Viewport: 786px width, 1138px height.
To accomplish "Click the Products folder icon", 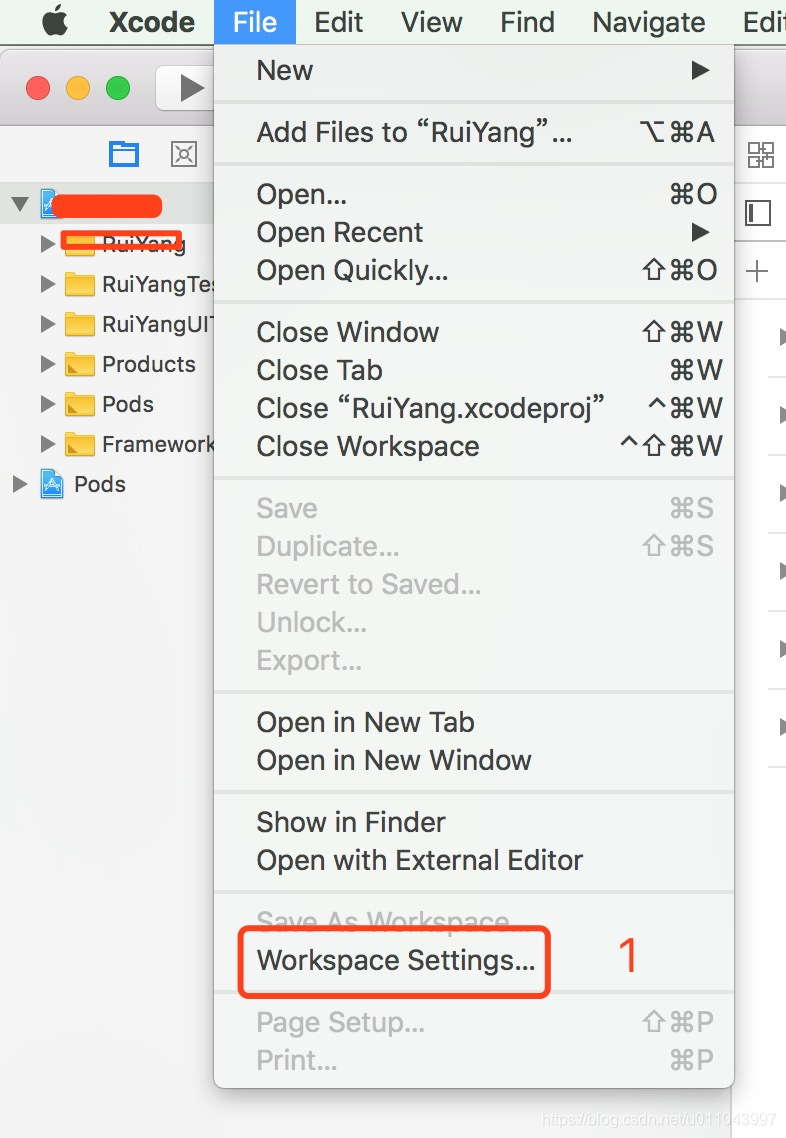I will click(x=80, y=364).
